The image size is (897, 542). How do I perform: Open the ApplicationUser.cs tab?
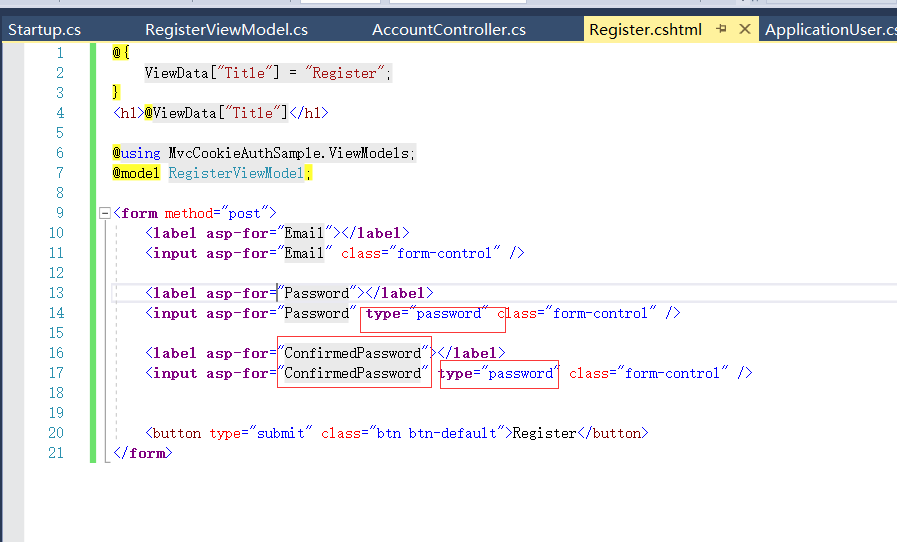coord(831,30)
